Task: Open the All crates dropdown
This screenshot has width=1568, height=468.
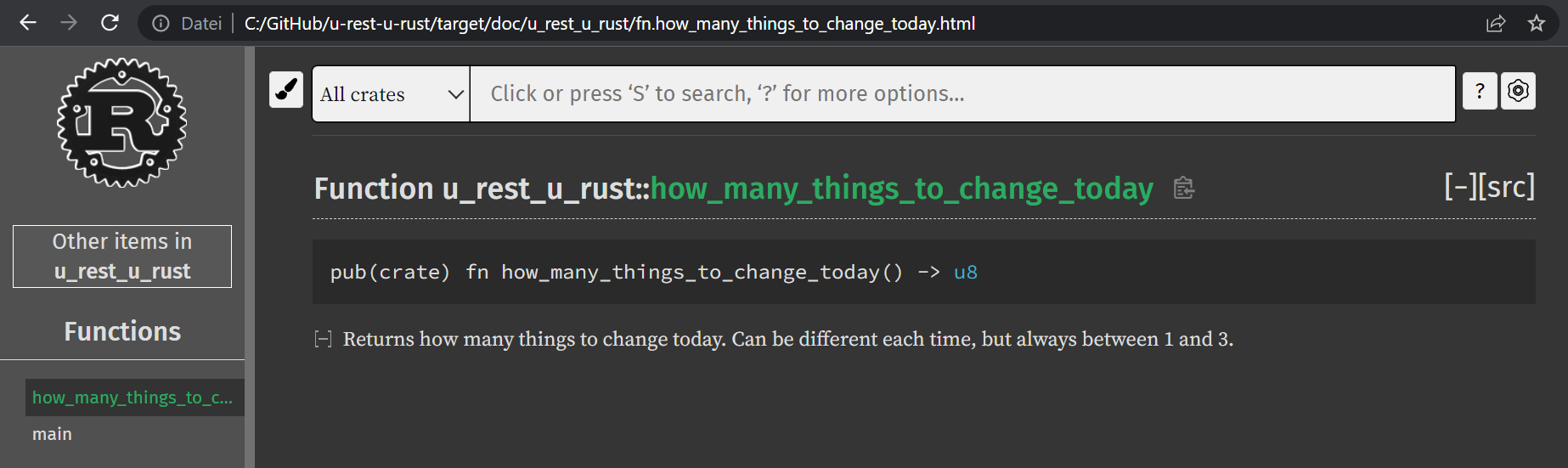Action: pyautogui.click(x=391, y=94)
